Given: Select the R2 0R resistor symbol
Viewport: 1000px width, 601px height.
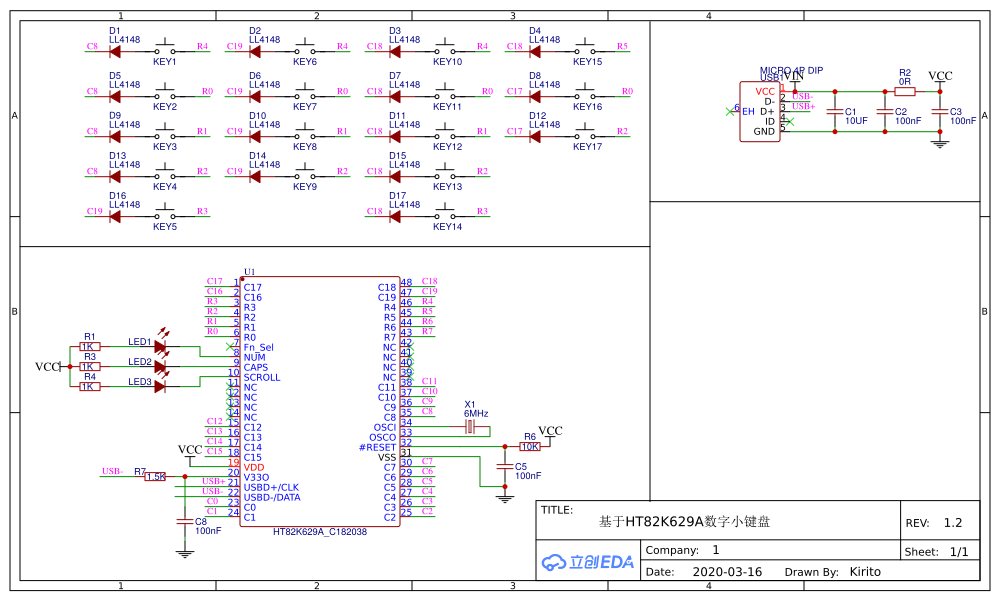Looking at the screenshot, I should point(905,91).
